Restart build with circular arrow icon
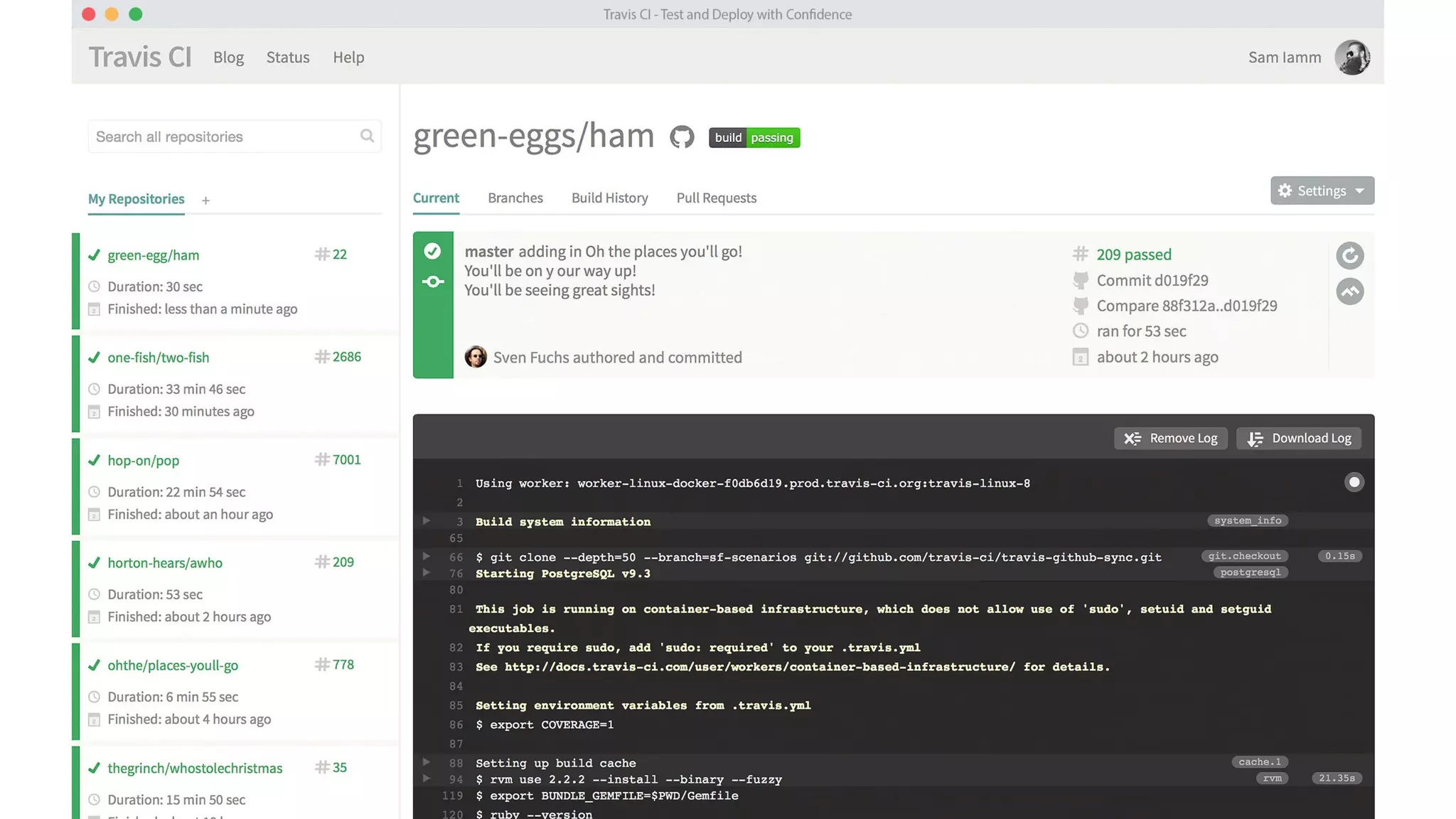Image resolution: width=1456 pixels, height=819 pixels. click(1349, 255)
